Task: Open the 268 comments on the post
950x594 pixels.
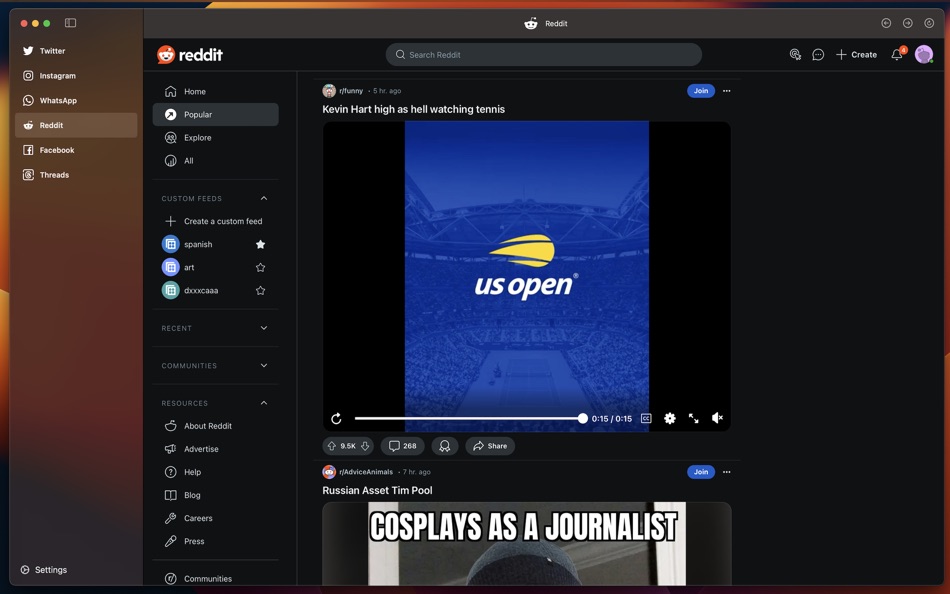Action: point(402,446)
